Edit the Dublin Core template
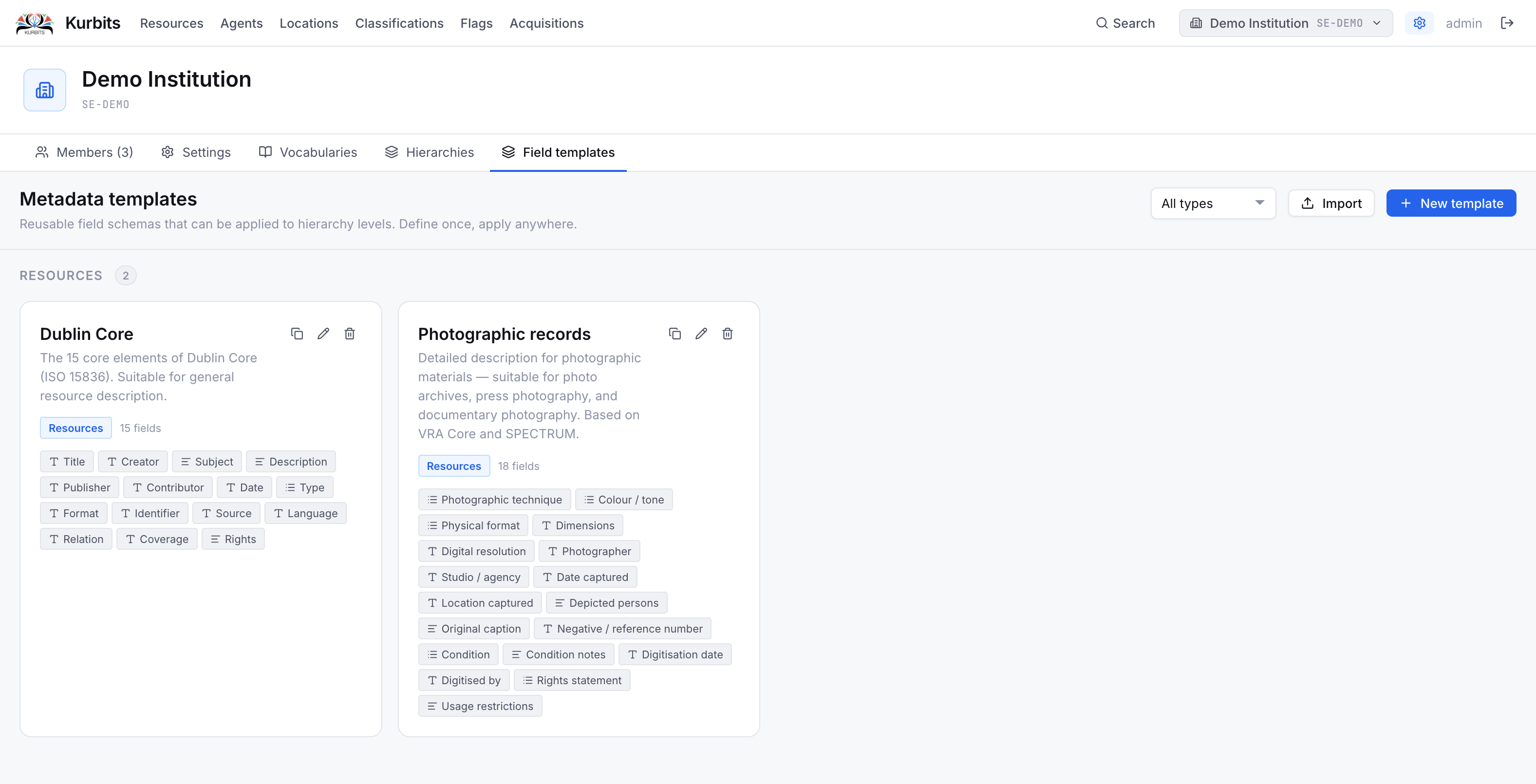Screen dimensions: 1536x784 point(323,334)
